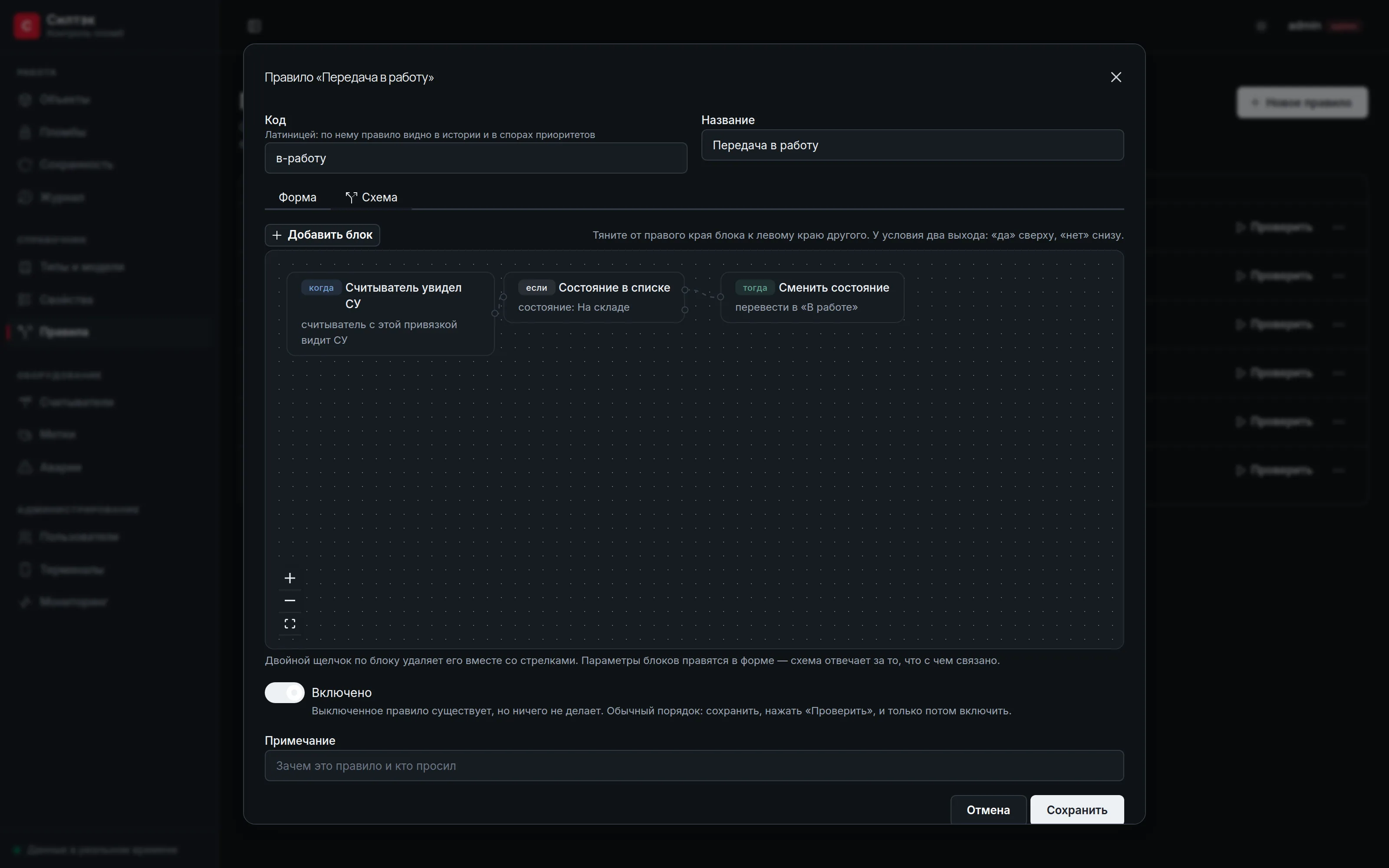Focus the «Код» input field
This screenshot has height=868, width=1389.
pos(476,158)
